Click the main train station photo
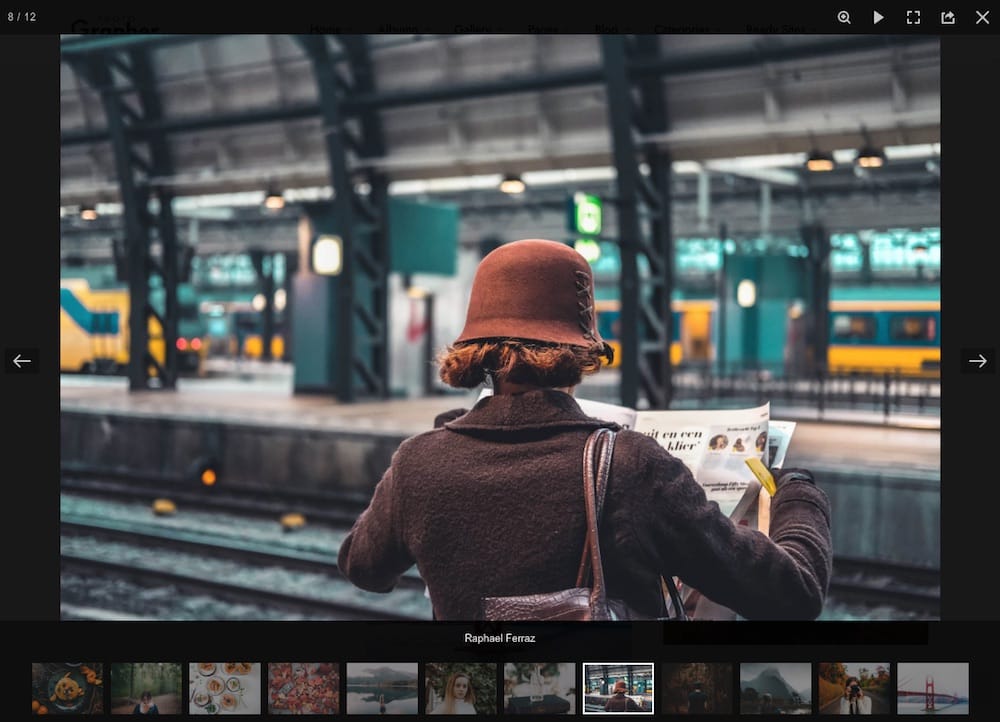 [500, 327]
